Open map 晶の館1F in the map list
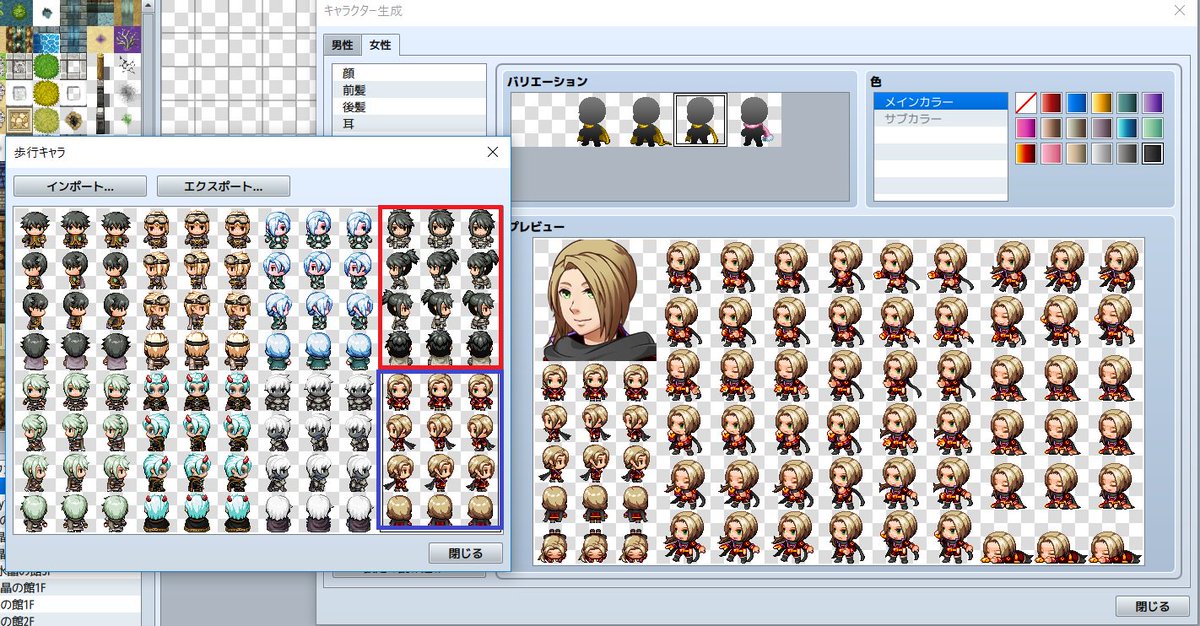 [x=70, y=589]
